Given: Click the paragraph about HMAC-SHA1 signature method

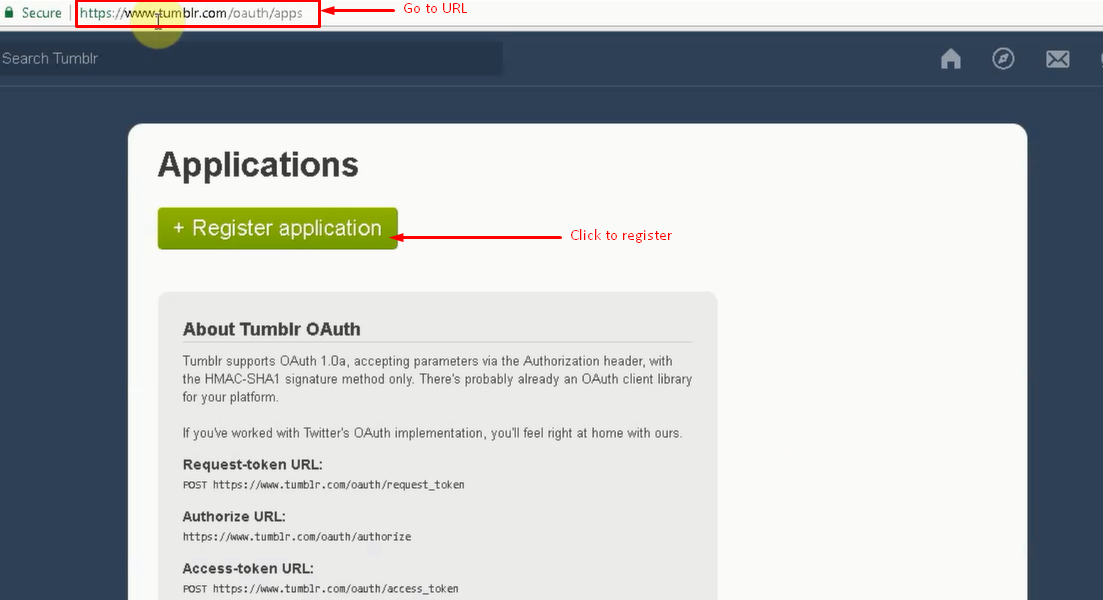Looking at the screenshot, I should click(437, 379).
